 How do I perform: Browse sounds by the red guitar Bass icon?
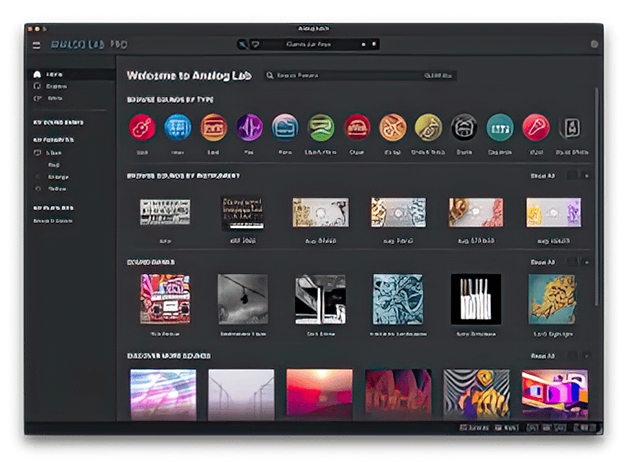coord(142,128)
